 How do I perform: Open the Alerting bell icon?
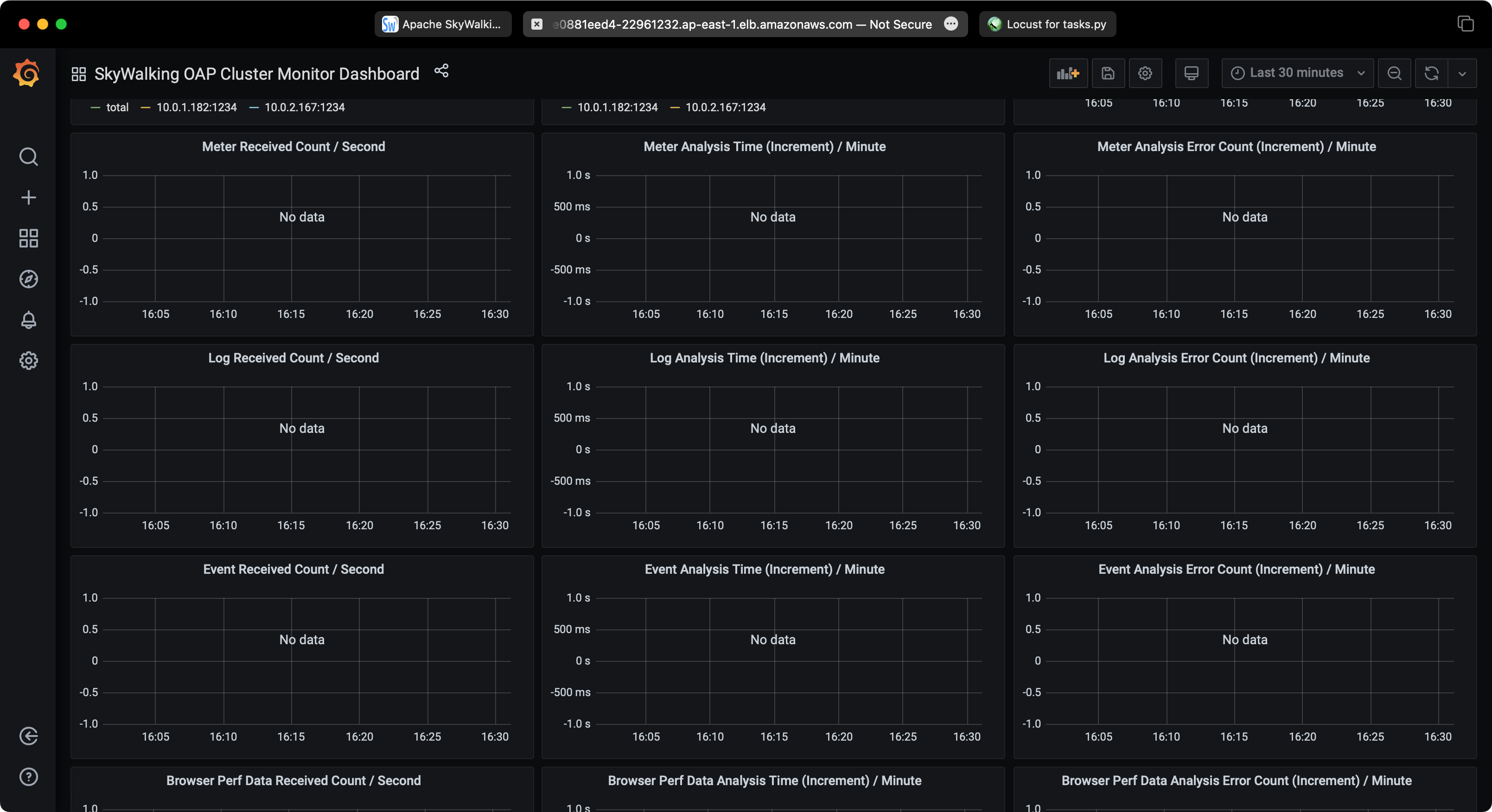28,320
